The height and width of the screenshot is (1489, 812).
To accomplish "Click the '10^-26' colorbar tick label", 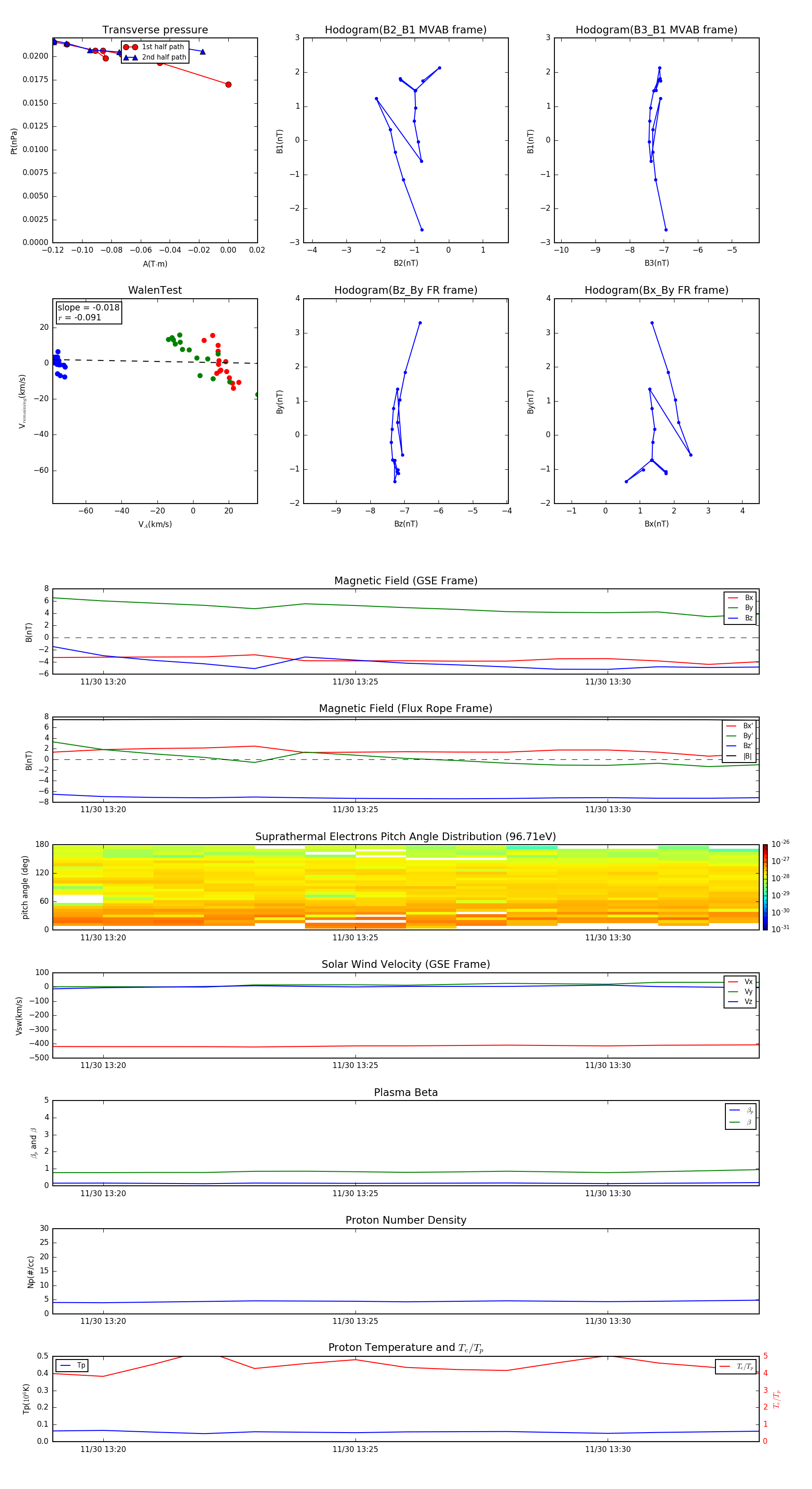I will [780, 844].
